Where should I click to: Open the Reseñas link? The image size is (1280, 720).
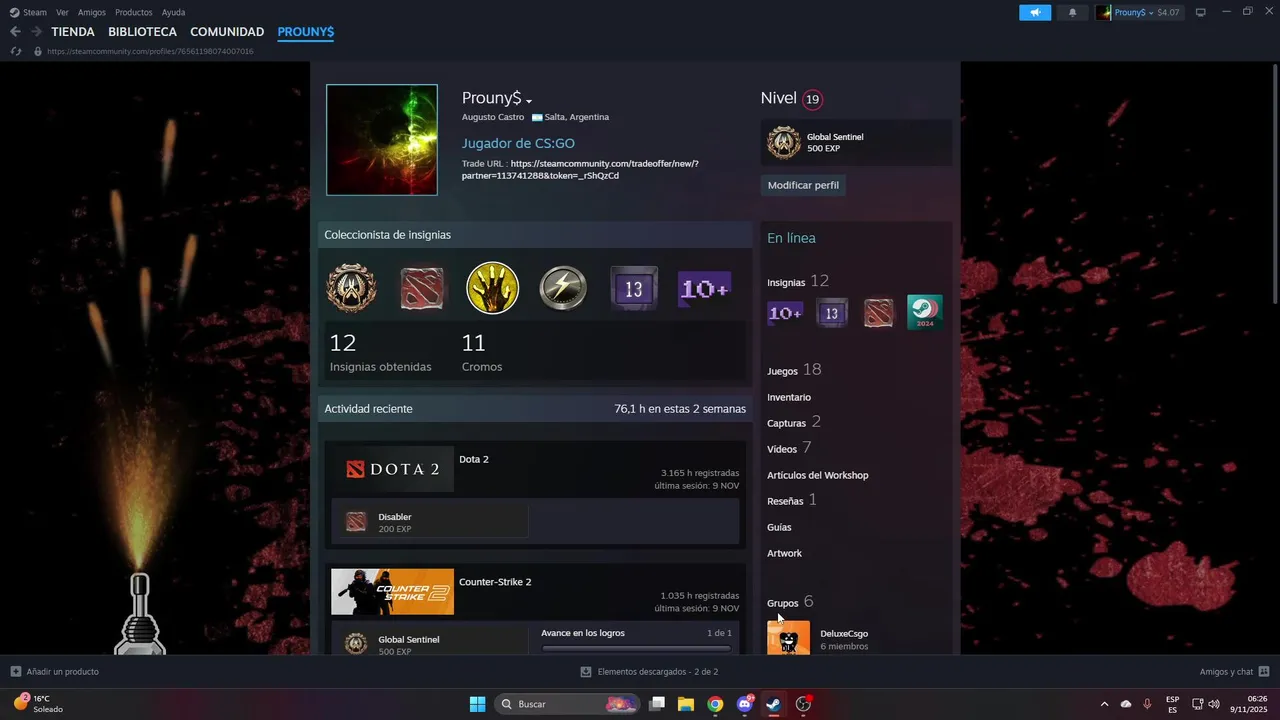pyautogui.click(x=785, y=501)
